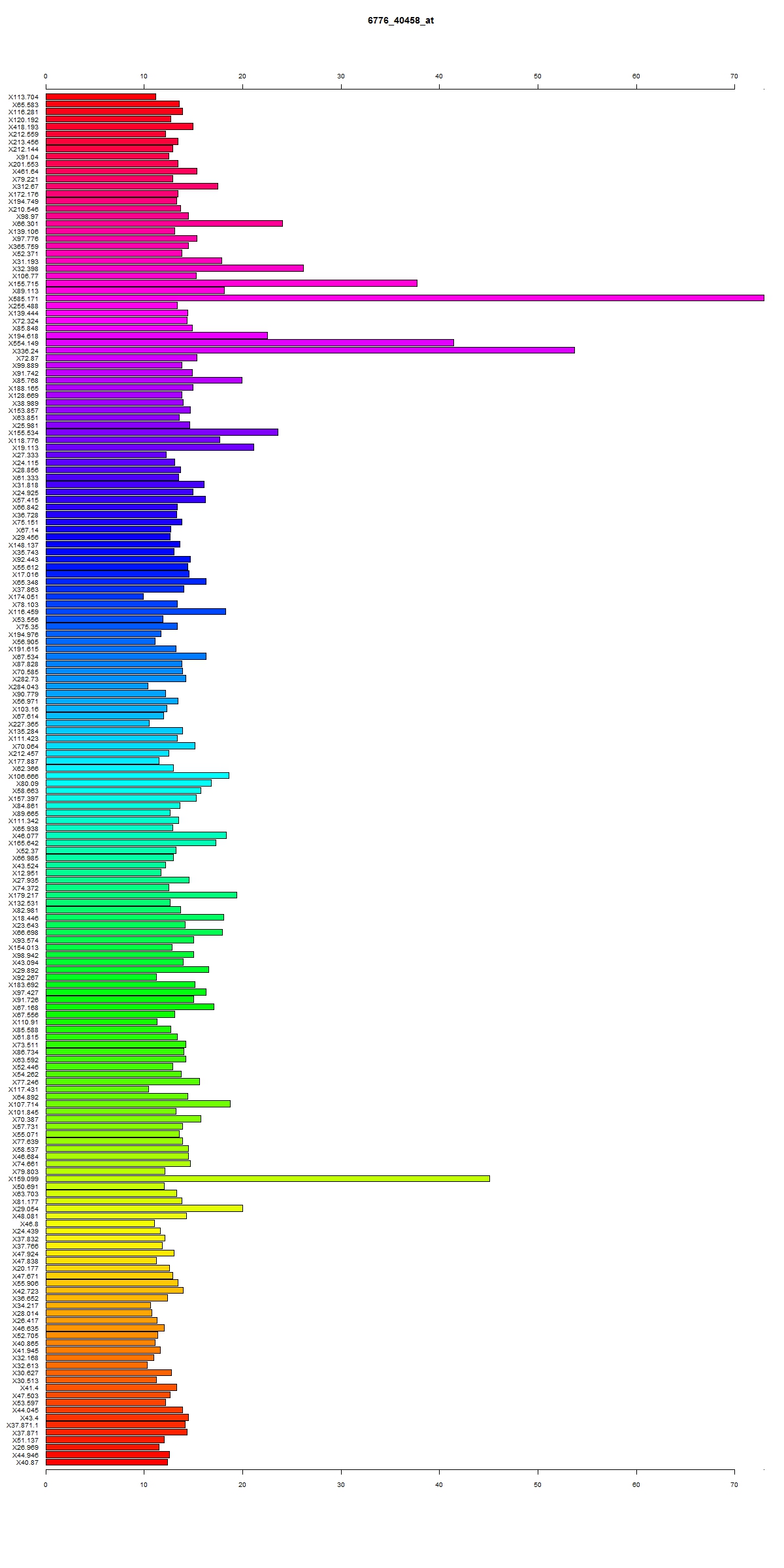The width and height of the screenshot is (784, 1568).
Task: Click the row label X117.431
Action: click(x=24, y=1089)
